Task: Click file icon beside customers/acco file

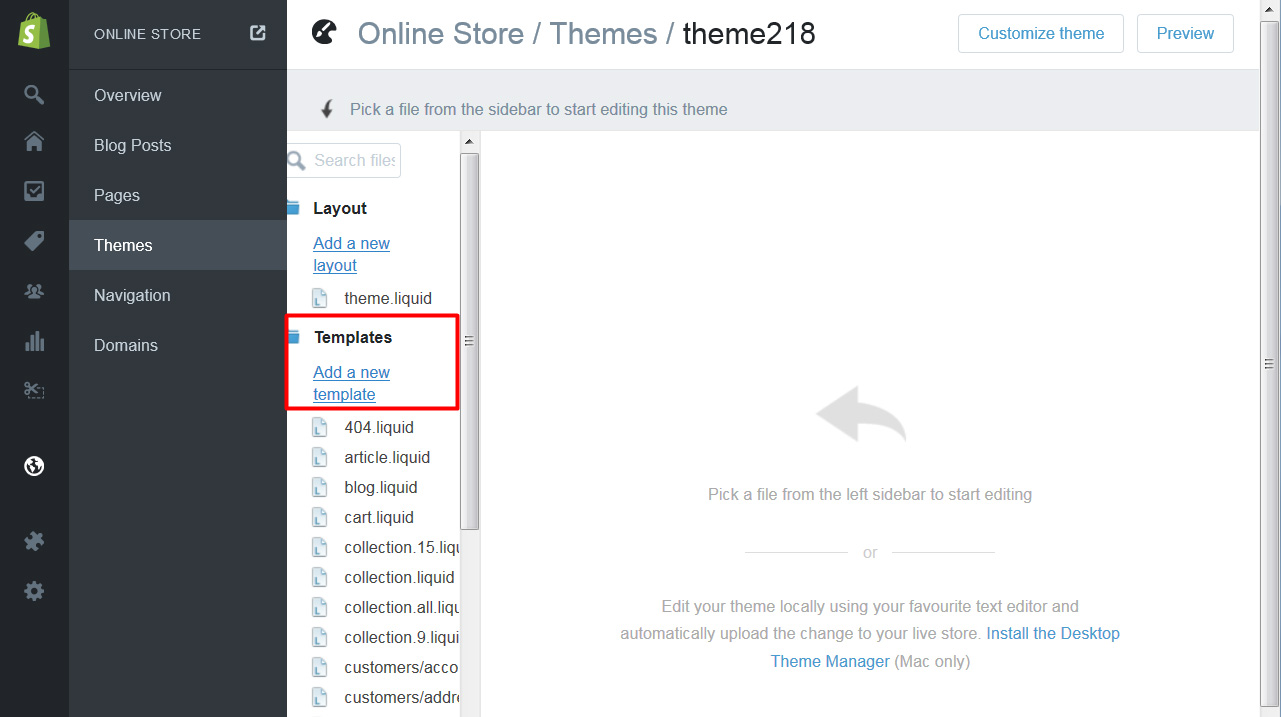Action: [x=320, y=667]
